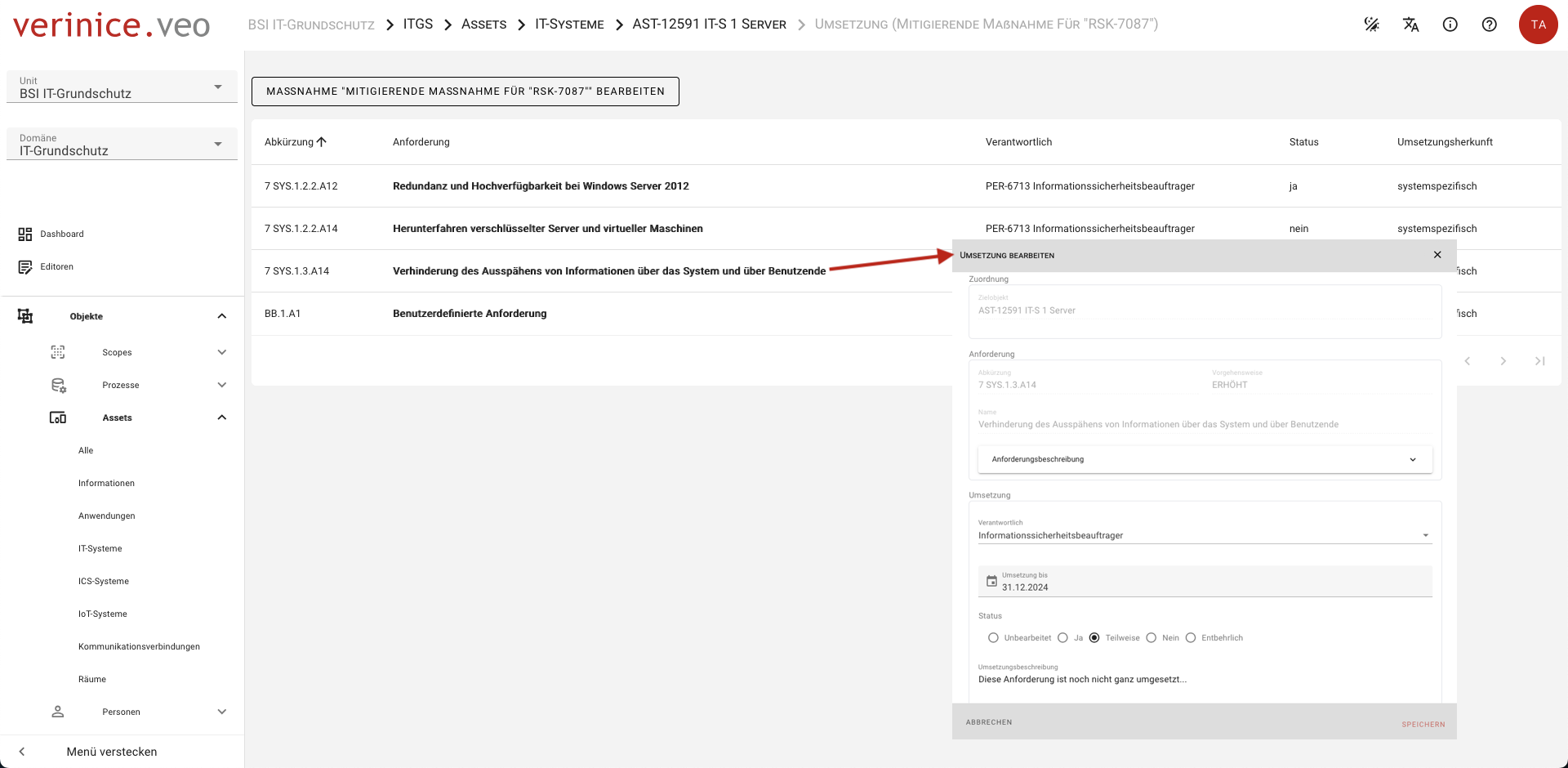Select the Ja status radio button
The width and height of the screenshot is (1568, 768).
(1062, 638)
